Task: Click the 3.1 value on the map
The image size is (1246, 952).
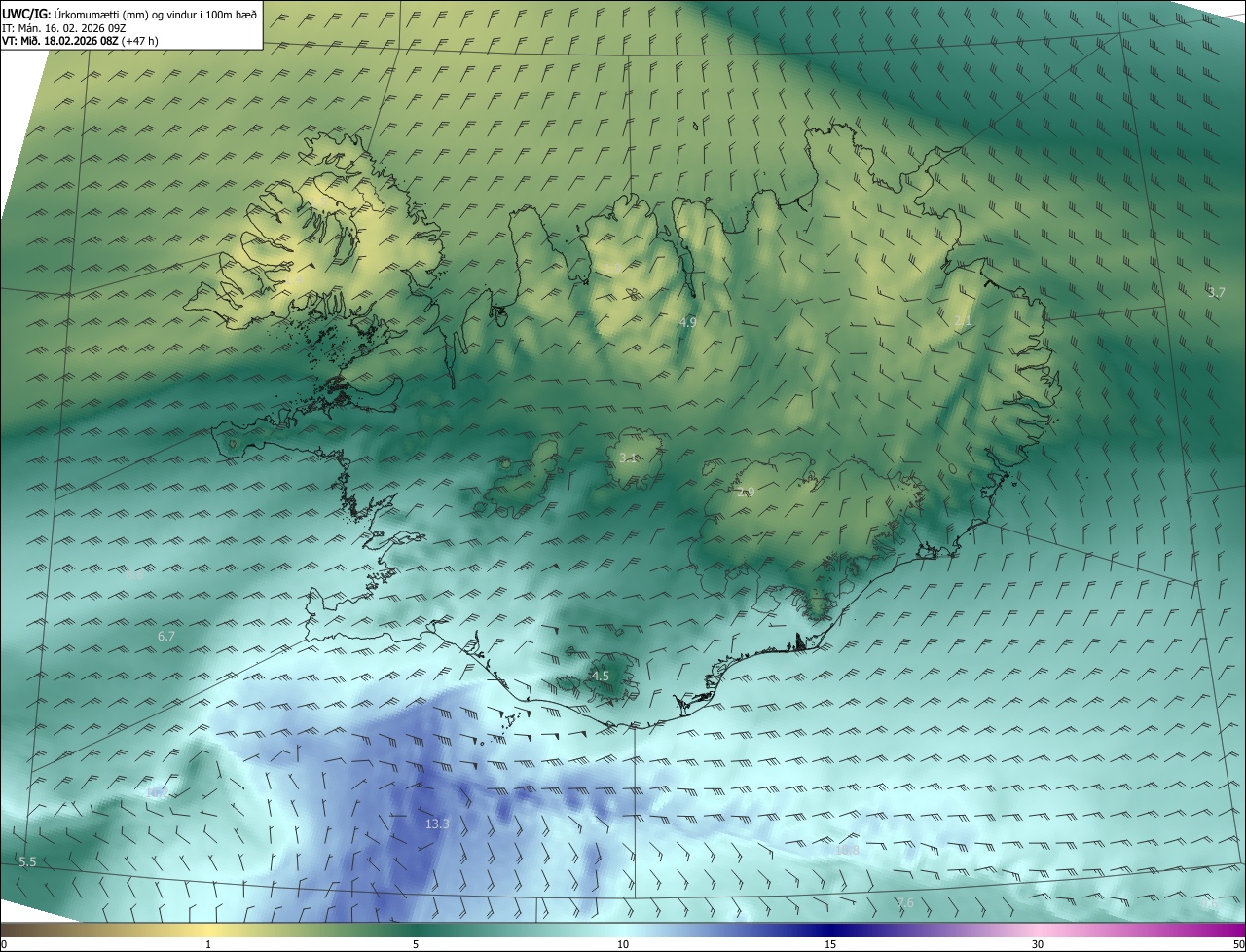Action: pyautogui.click(x=629, y=458)
